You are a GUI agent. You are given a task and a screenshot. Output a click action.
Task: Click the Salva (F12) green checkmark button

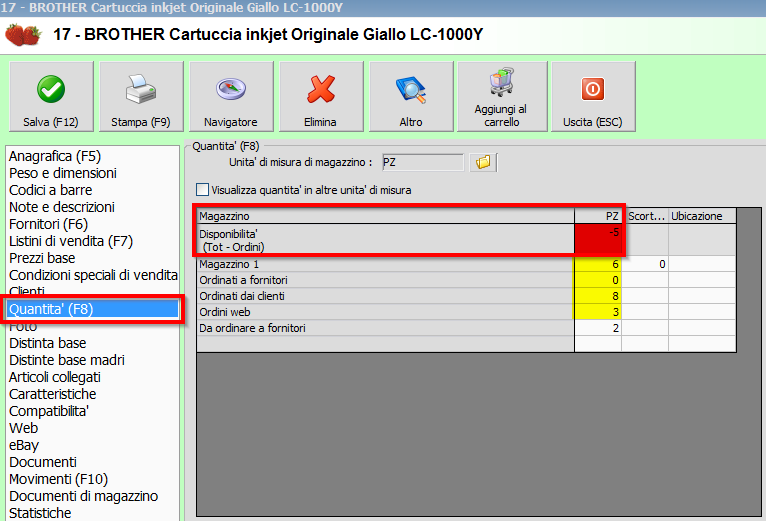pyautogui.click(x=51, y=96)
